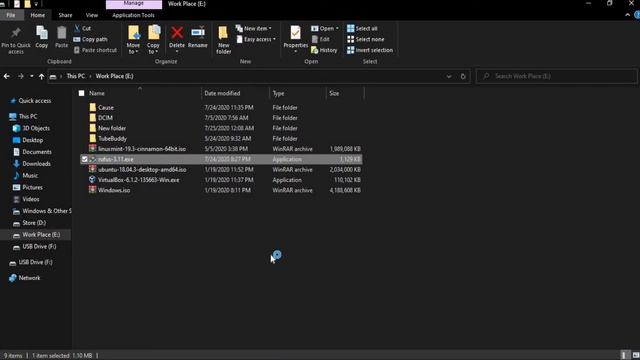Switch to large icons view button
The image size is (640, 360).
point(636,356)
